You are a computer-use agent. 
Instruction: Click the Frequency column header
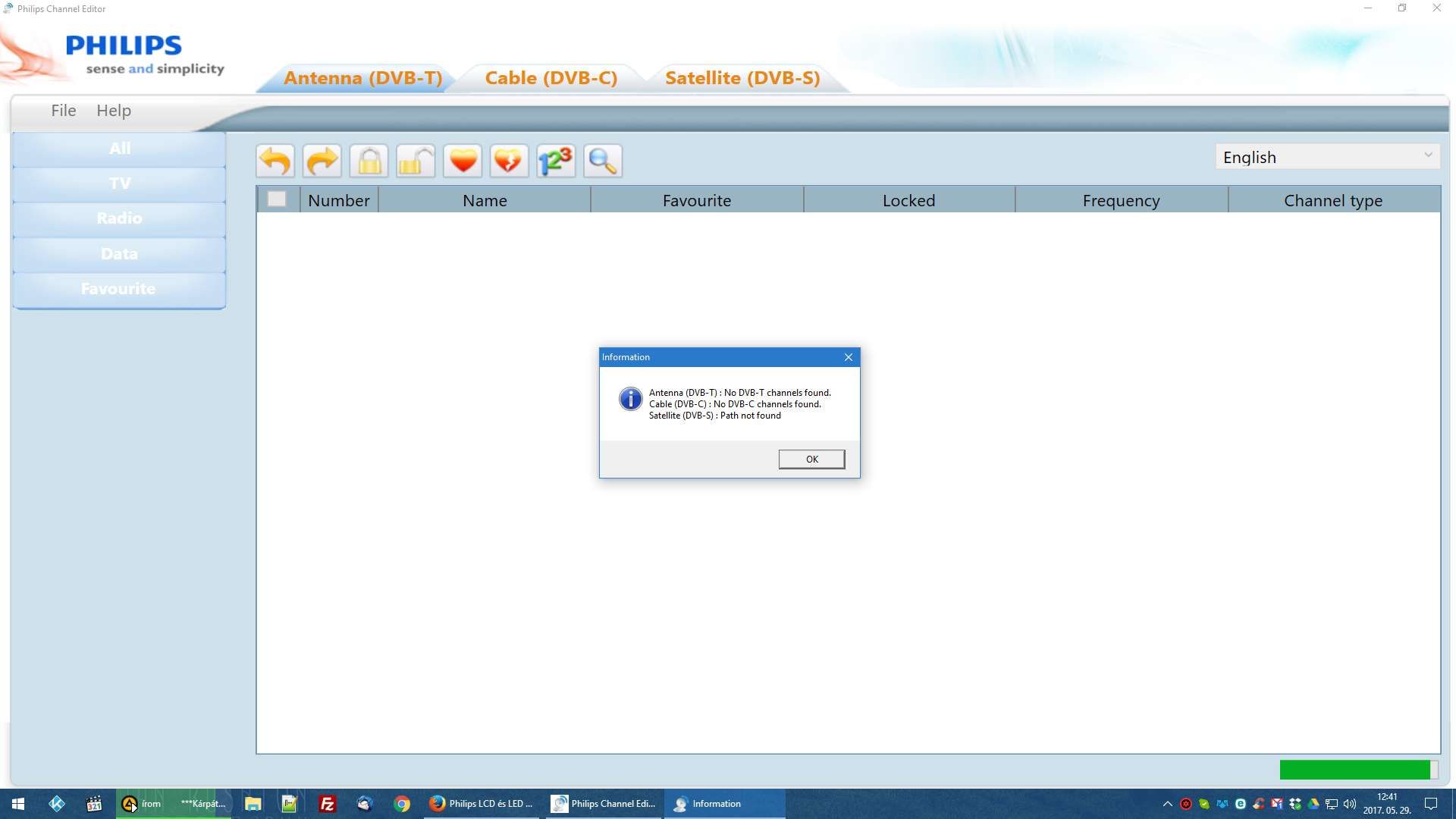[1121, 200]
